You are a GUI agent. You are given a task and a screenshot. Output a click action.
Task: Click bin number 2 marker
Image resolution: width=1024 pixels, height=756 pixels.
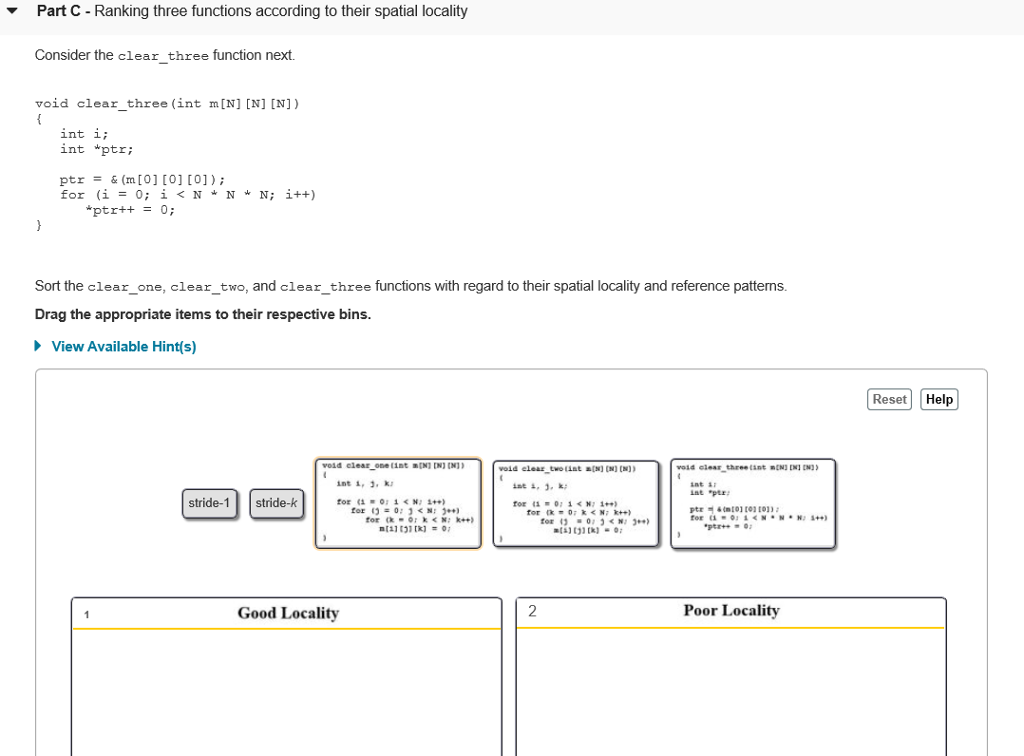click(531, 610)
